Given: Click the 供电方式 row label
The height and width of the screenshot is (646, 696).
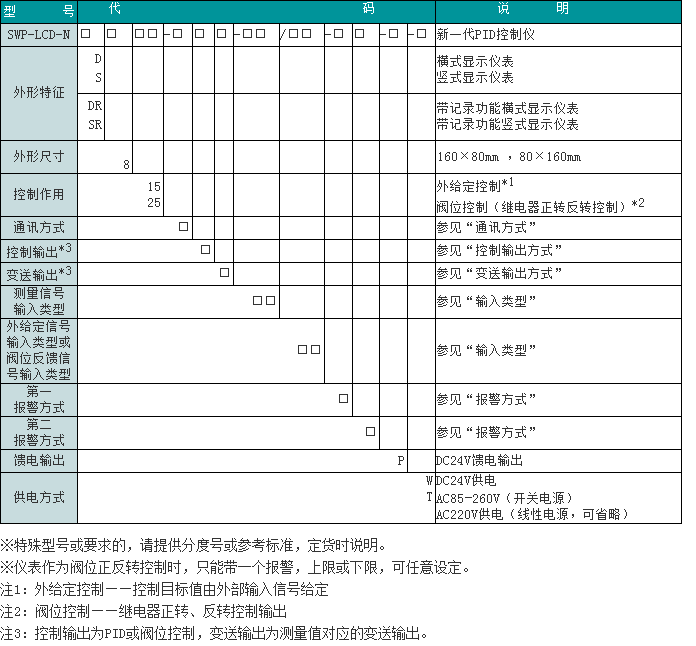Looking at the screenshot, I should [39, 497].
